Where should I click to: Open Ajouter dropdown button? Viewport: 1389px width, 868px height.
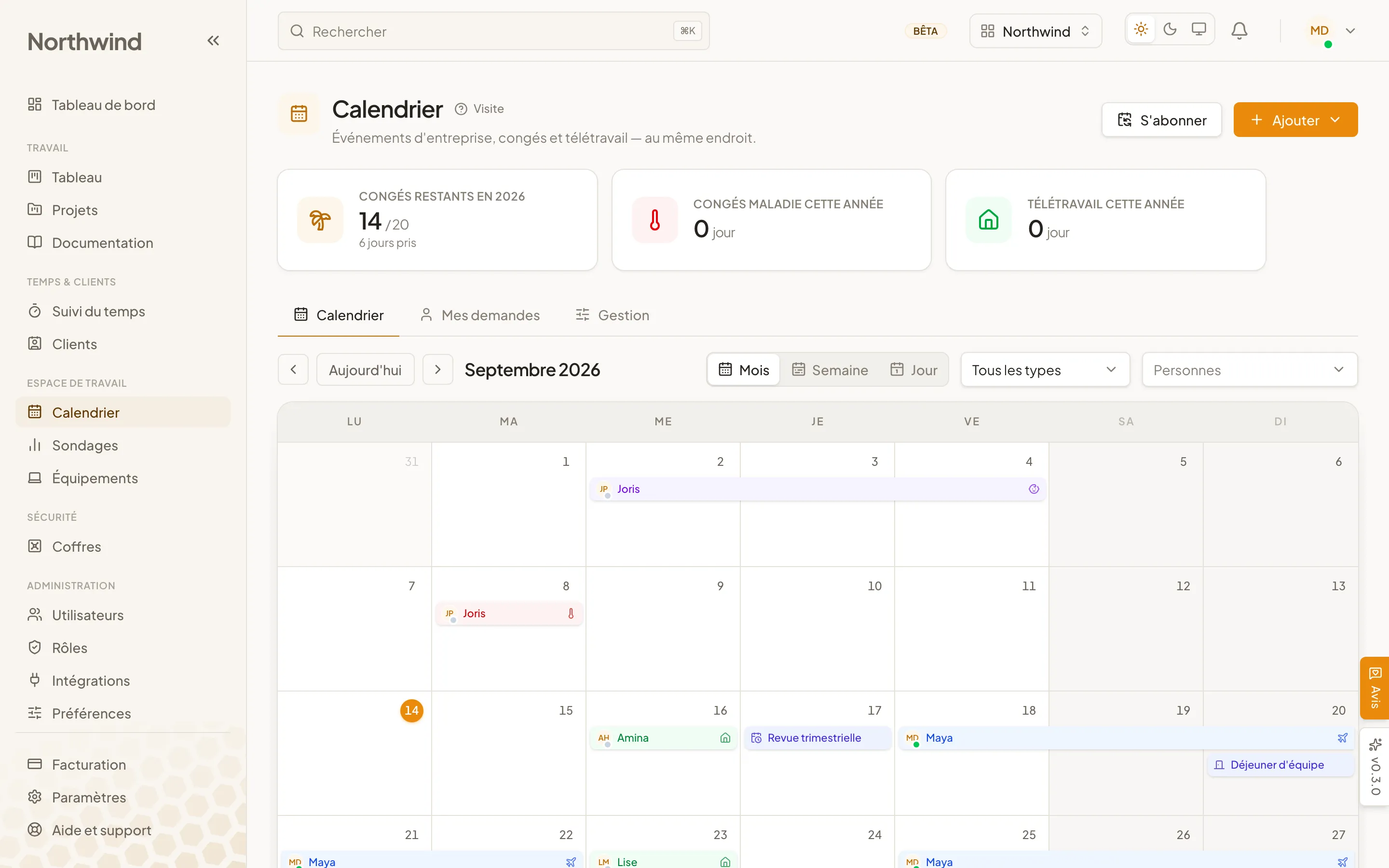(1295, 120)
